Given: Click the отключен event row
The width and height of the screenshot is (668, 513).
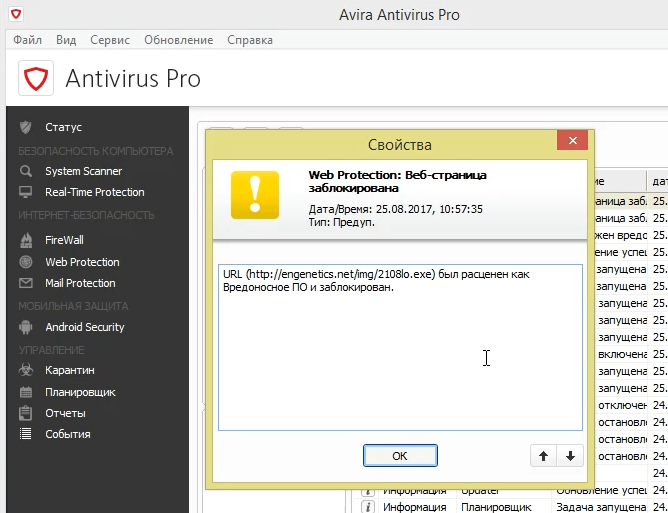Looking at the screenshot, I should 631,405.
